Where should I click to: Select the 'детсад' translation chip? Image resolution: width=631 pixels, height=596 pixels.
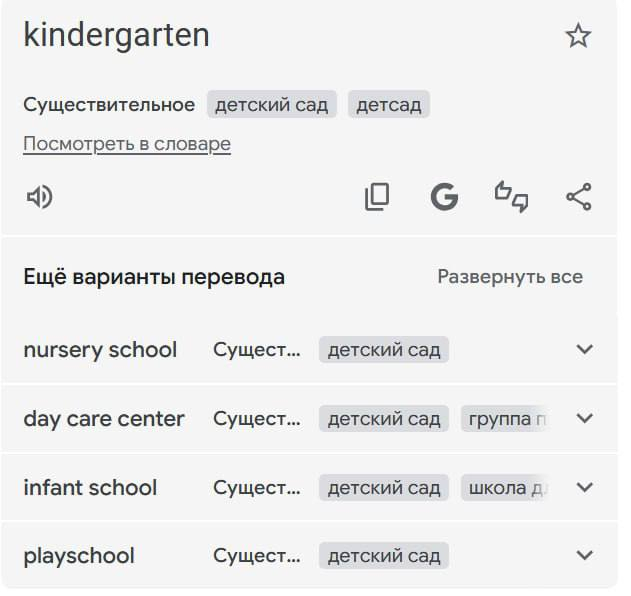[389, 105]
